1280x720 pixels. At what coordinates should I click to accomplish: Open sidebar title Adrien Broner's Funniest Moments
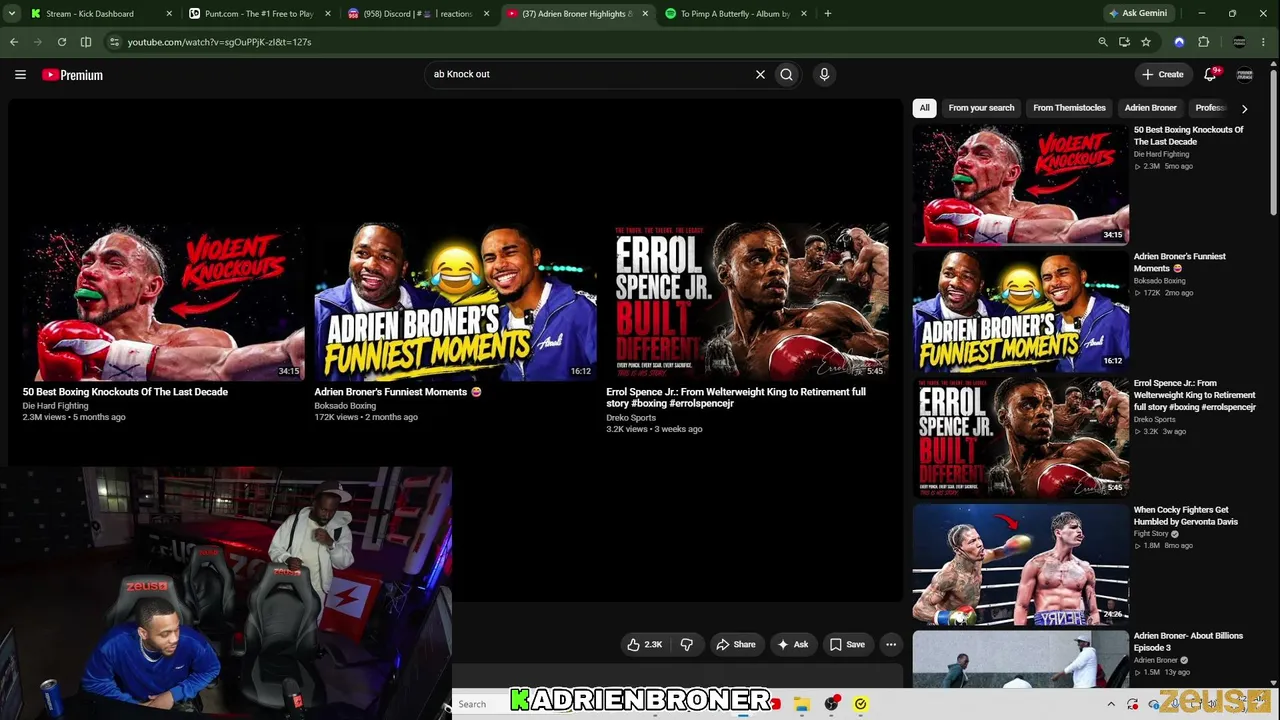[1180, 262]
